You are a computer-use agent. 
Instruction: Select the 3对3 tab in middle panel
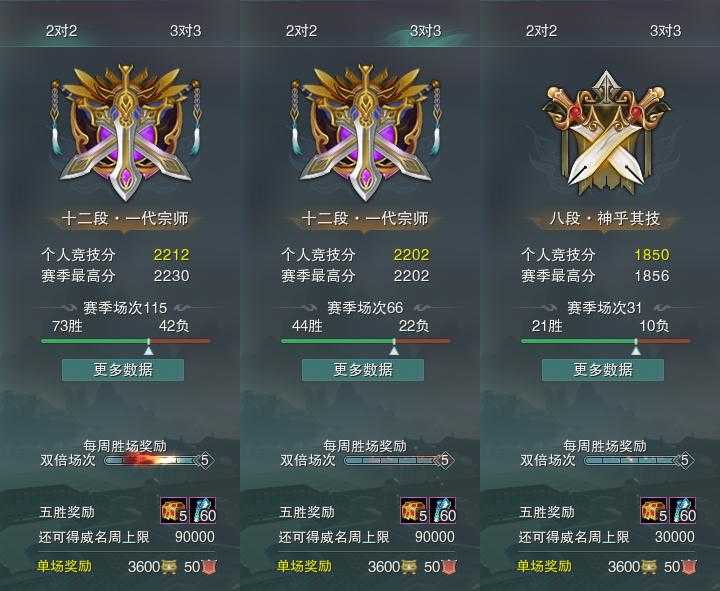pyautogui.click(x=426, y=31)
